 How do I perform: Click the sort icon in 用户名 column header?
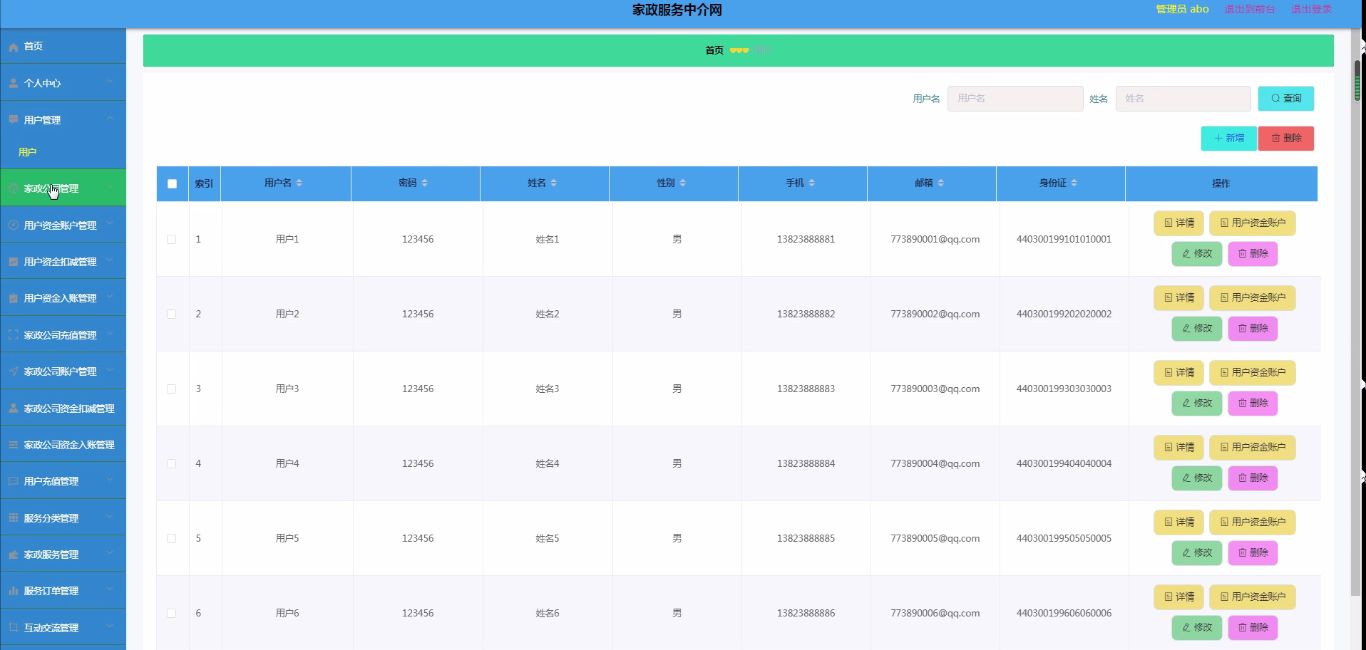point(299,183)
